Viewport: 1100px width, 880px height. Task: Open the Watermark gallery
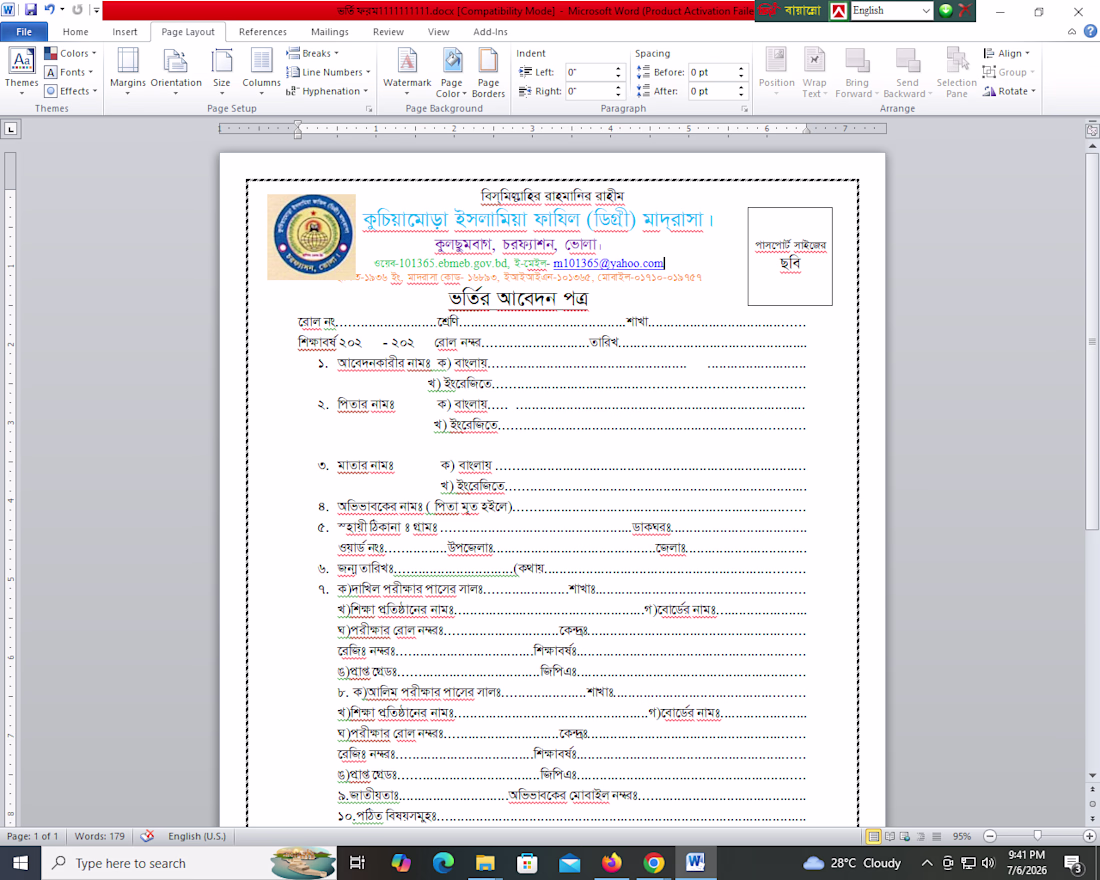(407, 72)
